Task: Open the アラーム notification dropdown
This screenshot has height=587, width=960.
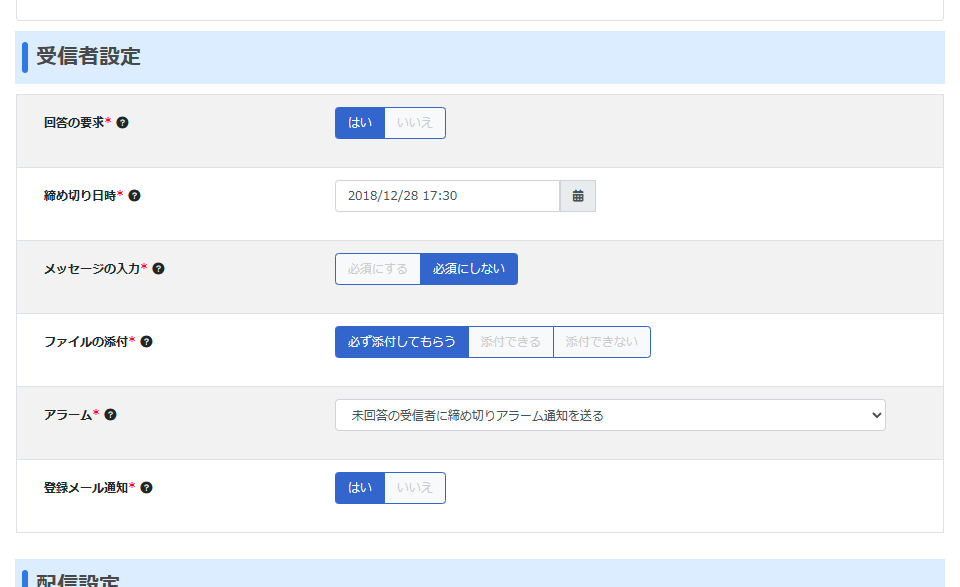Action: click(x=610, y=415)
